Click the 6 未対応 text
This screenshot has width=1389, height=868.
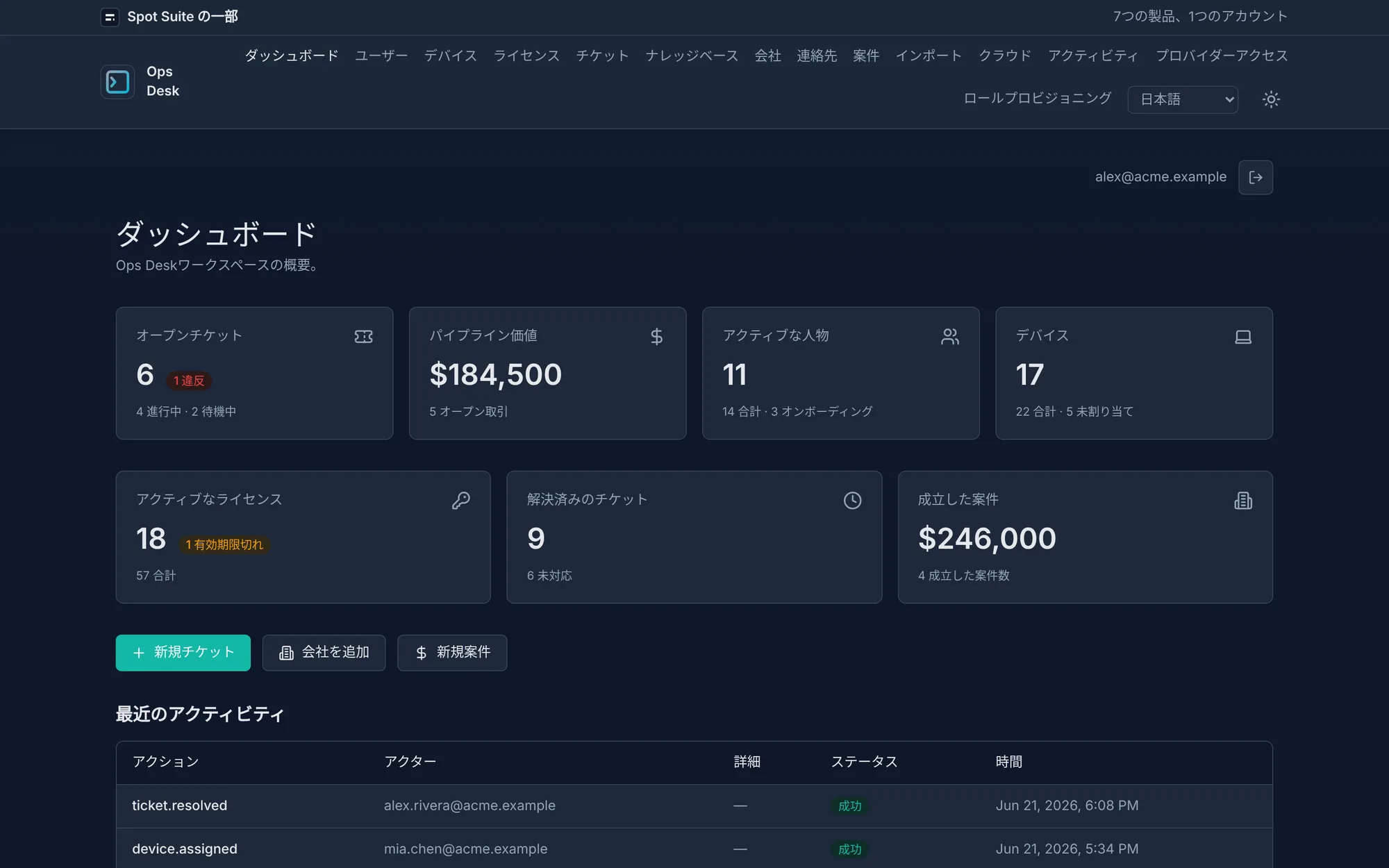(549, 576)
